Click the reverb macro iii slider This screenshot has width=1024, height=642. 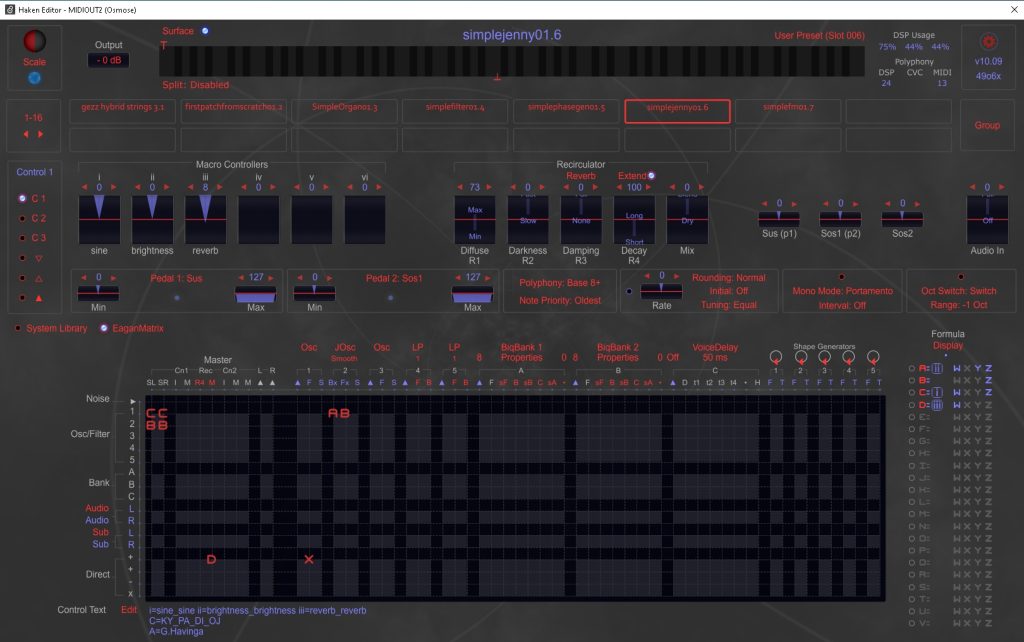205,219
